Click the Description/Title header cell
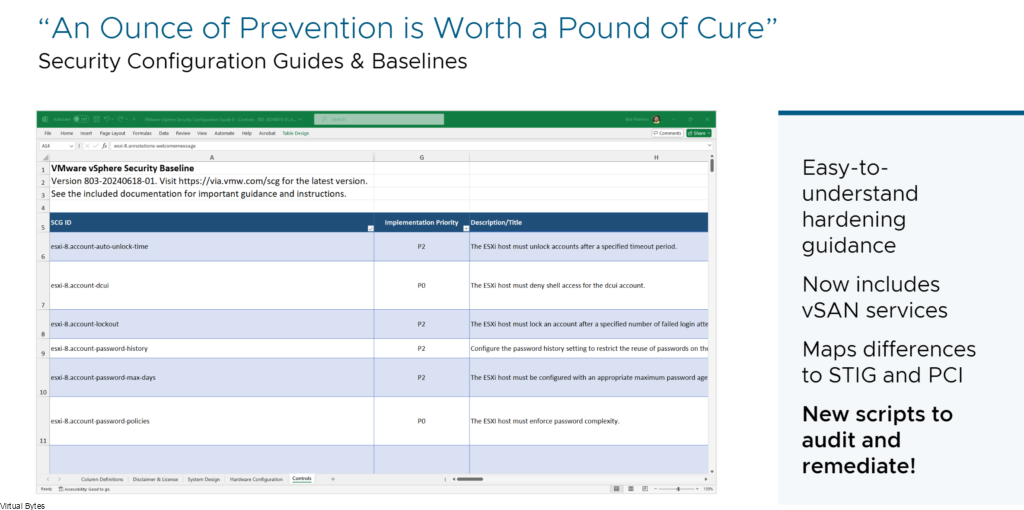Viewport: 1024px width, 510px height. 588,222
